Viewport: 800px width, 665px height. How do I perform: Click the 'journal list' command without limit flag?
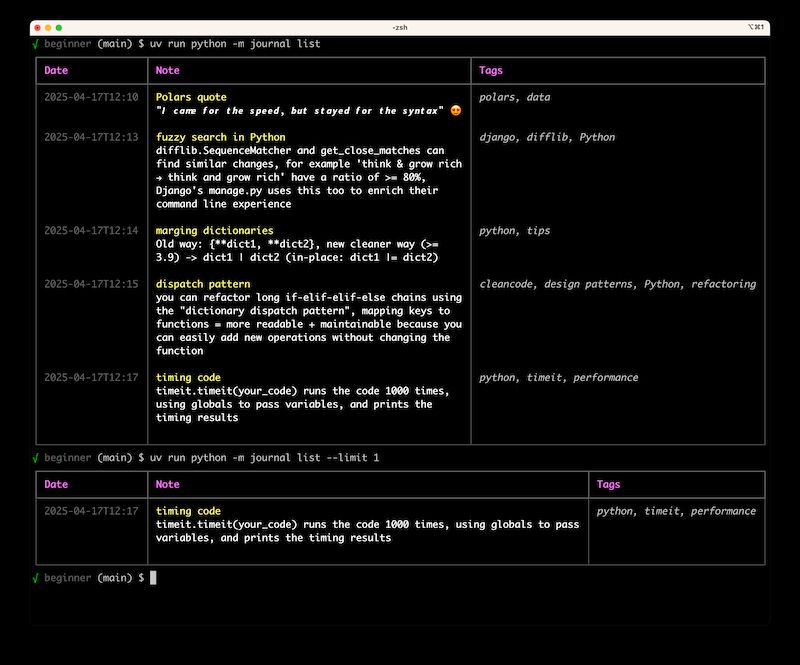click(x=235, y=44)
